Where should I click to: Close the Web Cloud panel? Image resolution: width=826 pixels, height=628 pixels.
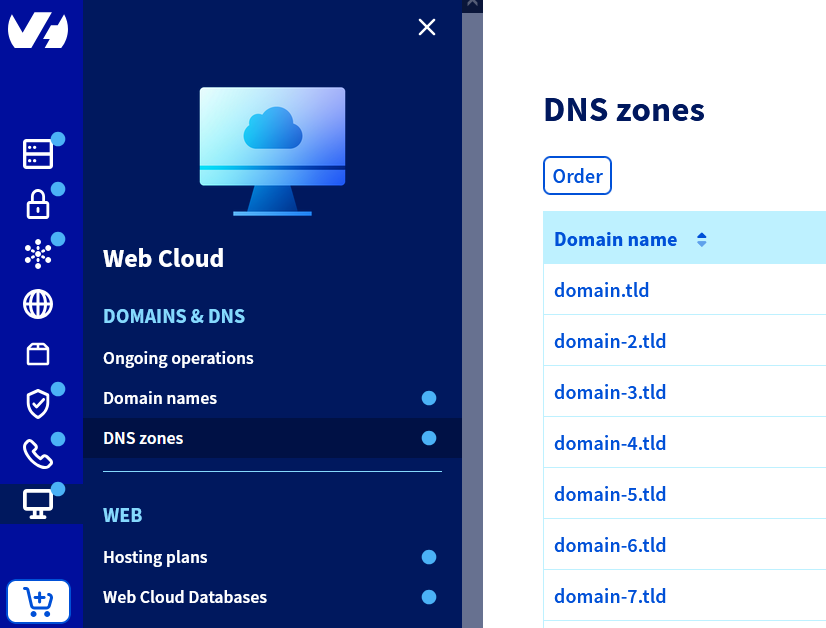click(427, 27)
